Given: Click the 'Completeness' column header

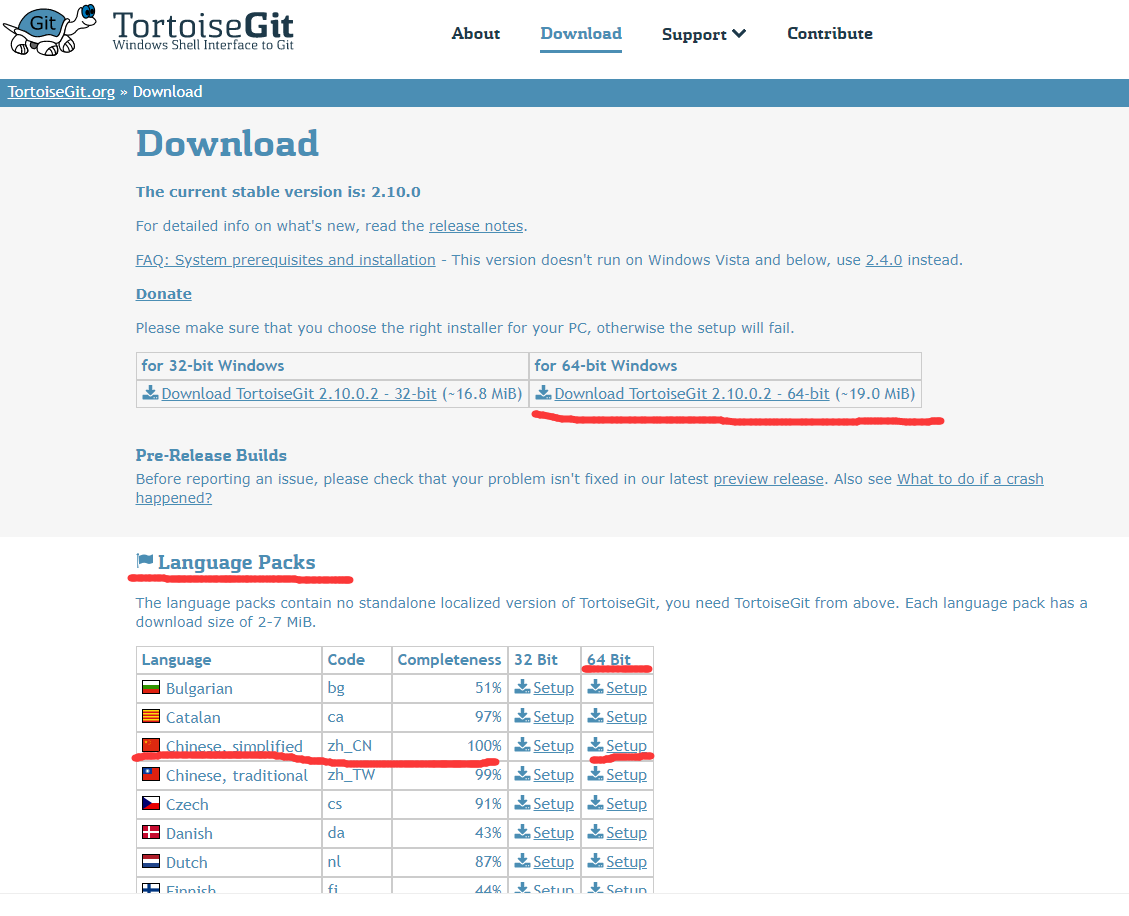Looking at the screenshot, I should [x=449, y=660].
